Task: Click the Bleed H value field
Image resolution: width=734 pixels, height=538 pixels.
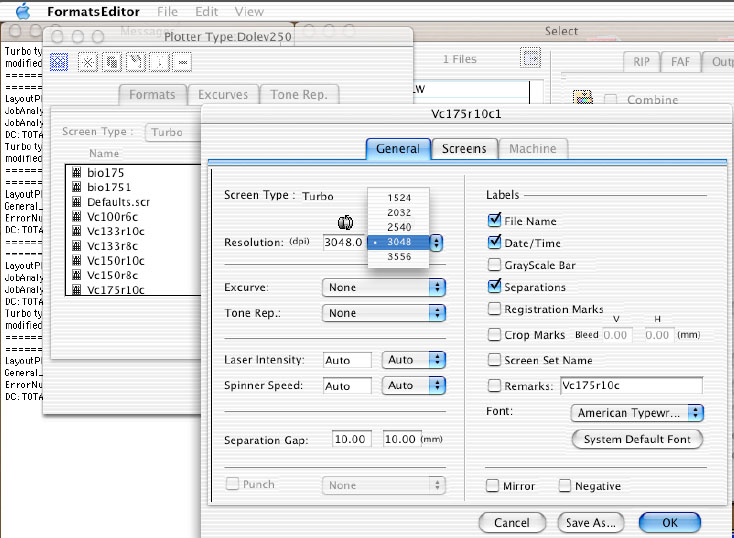Action: pos(658,335)
